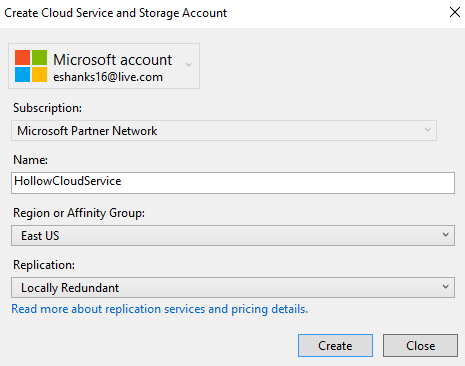The image size is (465, 366).
Task: Click the Close button
Action: tap(420, 346)
